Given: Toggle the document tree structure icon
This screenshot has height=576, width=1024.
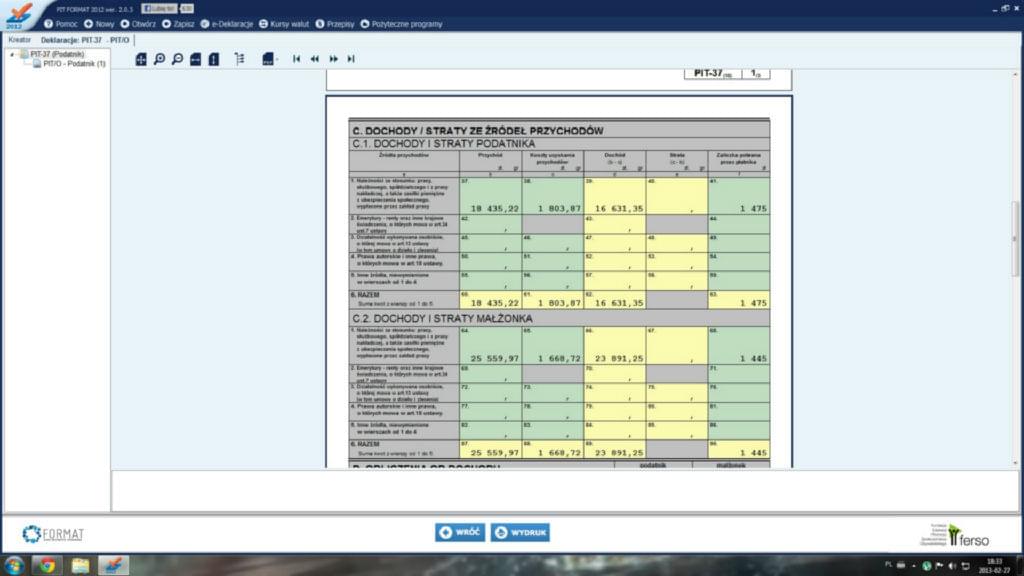Looking at the screenshot, I should tap(240, 59).
